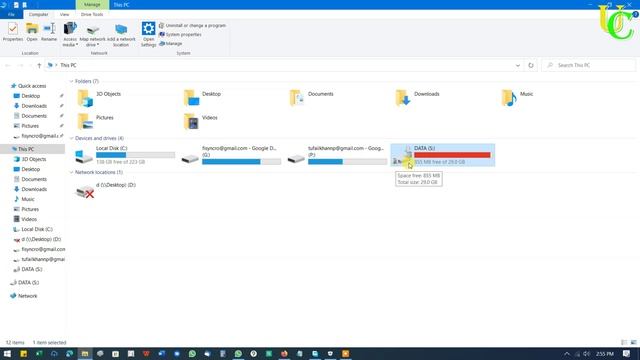Open Settings from the ribbon
Viewport: 640px width, 360px height.
pos(149,34)
